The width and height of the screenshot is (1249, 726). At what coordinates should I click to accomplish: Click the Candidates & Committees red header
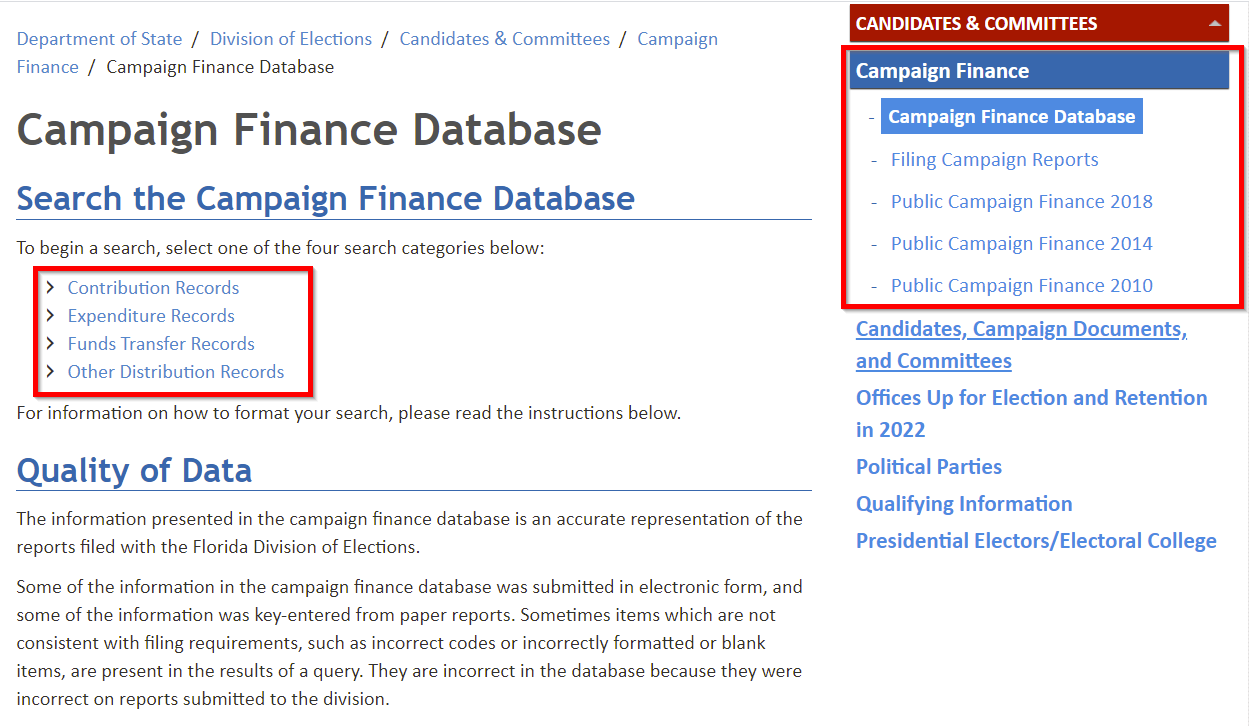tap(1039, 23)
